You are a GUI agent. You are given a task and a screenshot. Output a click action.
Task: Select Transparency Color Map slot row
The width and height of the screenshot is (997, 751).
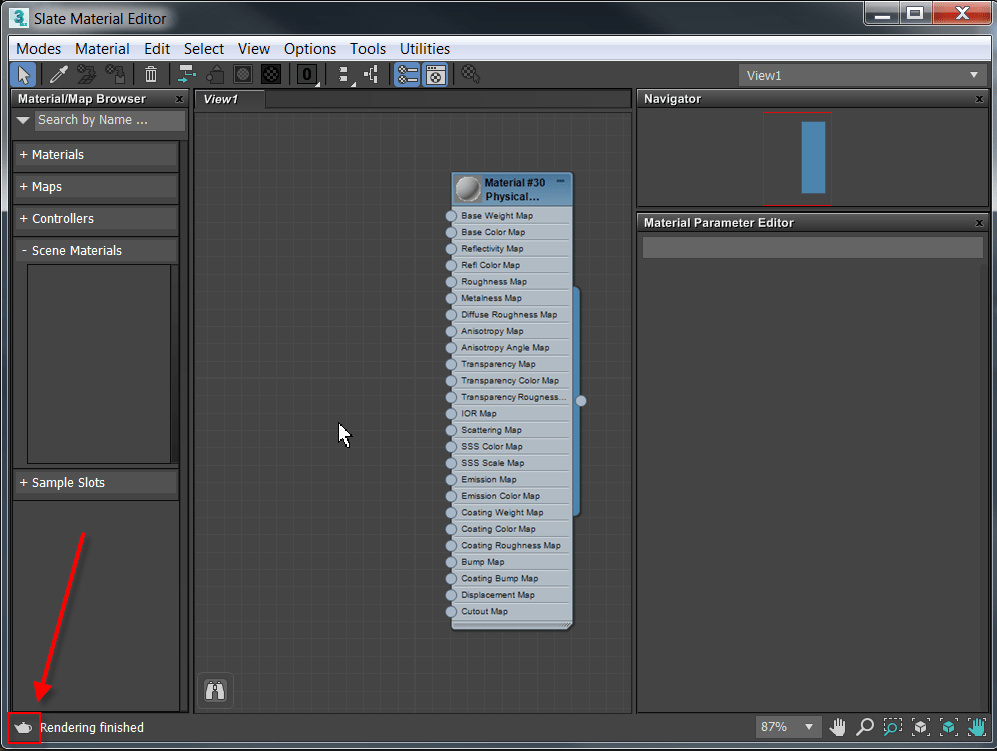coord(512,381)
